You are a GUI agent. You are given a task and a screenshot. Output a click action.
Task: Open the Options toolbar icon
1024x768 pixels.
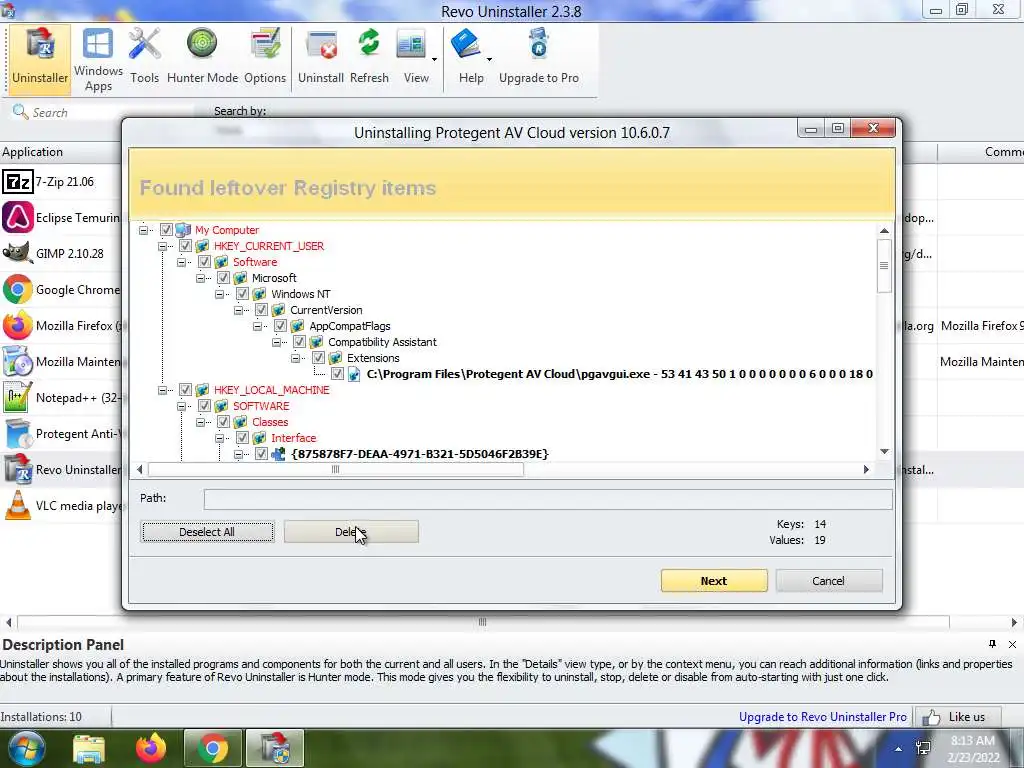coord(265,57)
